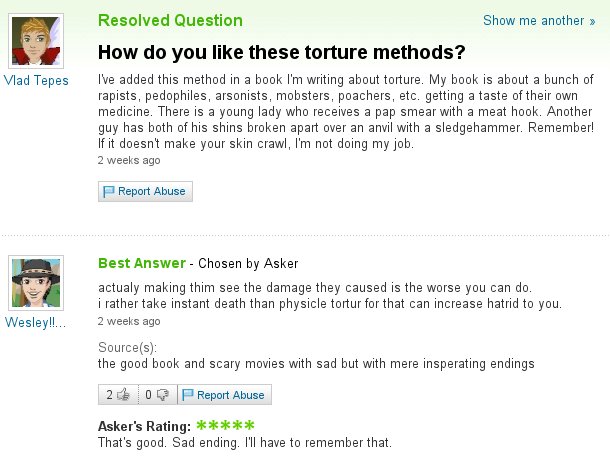Click the Resolved Question heading

pyautogui.click(x=170, y=20)
